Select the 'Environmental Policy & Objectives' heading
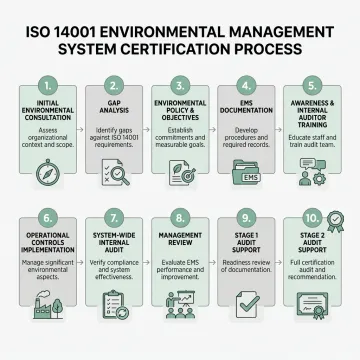This screenshot has height=360, width=360. click(x=180, y=110)
